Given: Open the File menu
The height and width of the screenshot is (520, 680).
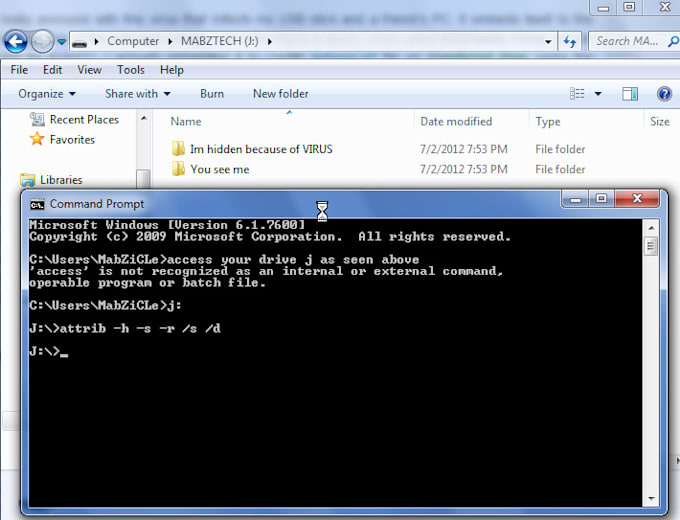Looking at the screenshot, I should (19, 70).
